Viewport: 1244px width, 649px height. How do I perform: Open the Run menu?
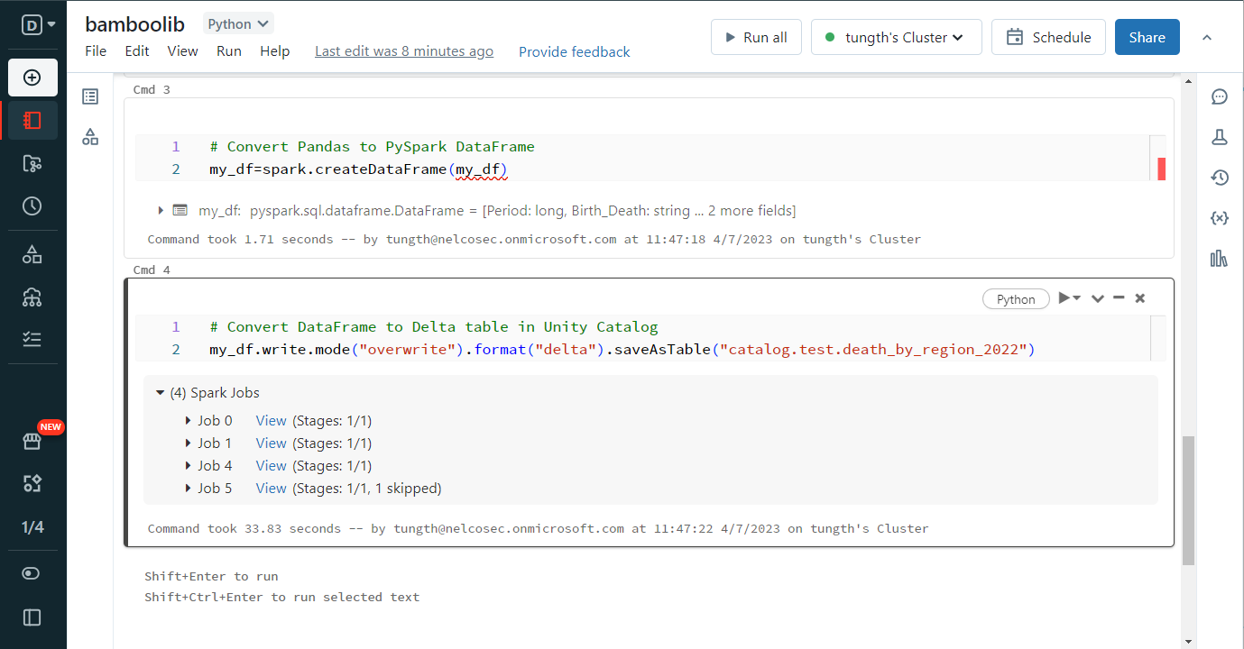(x=229, y=51)
